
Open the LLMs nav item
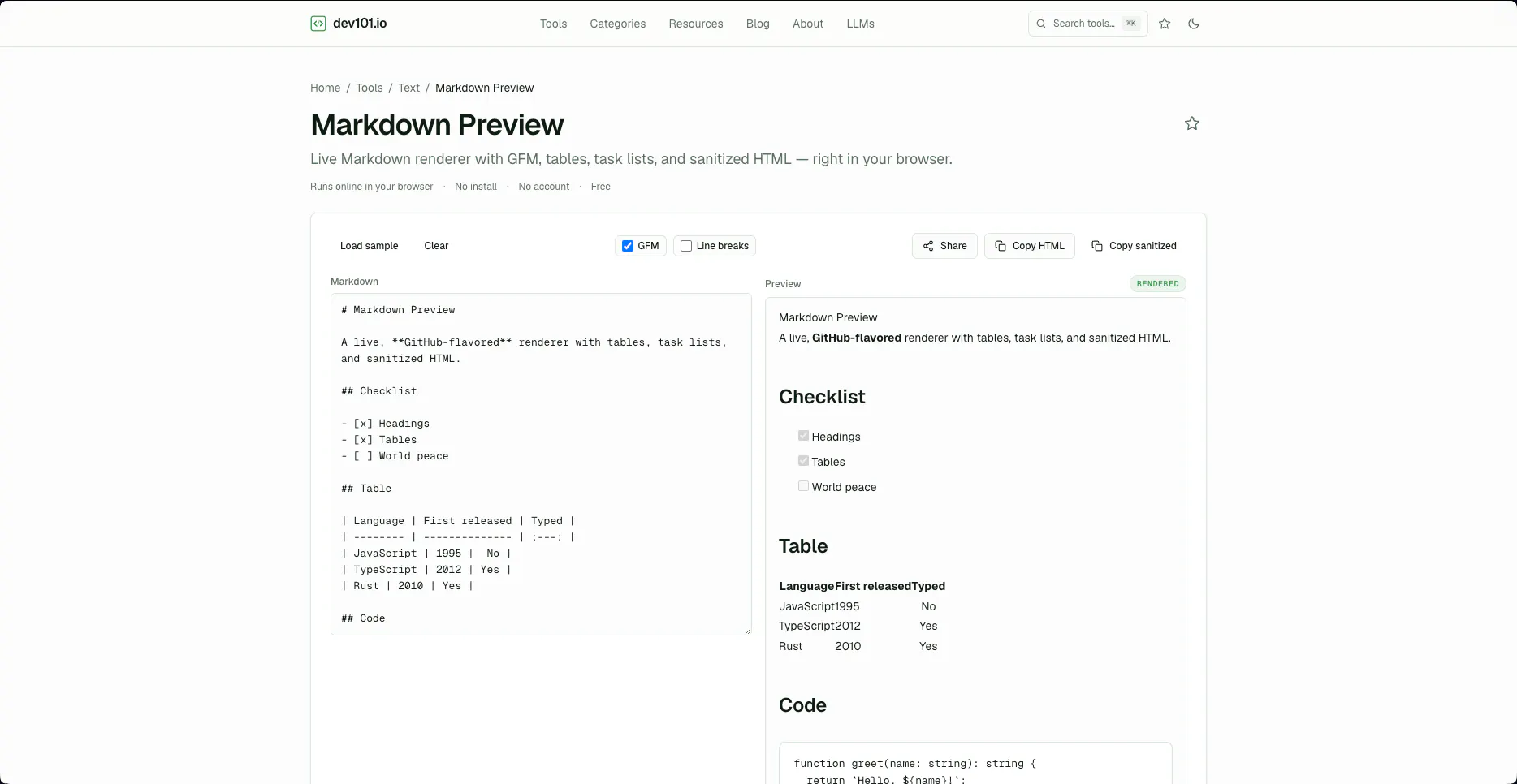click(860, 24)
